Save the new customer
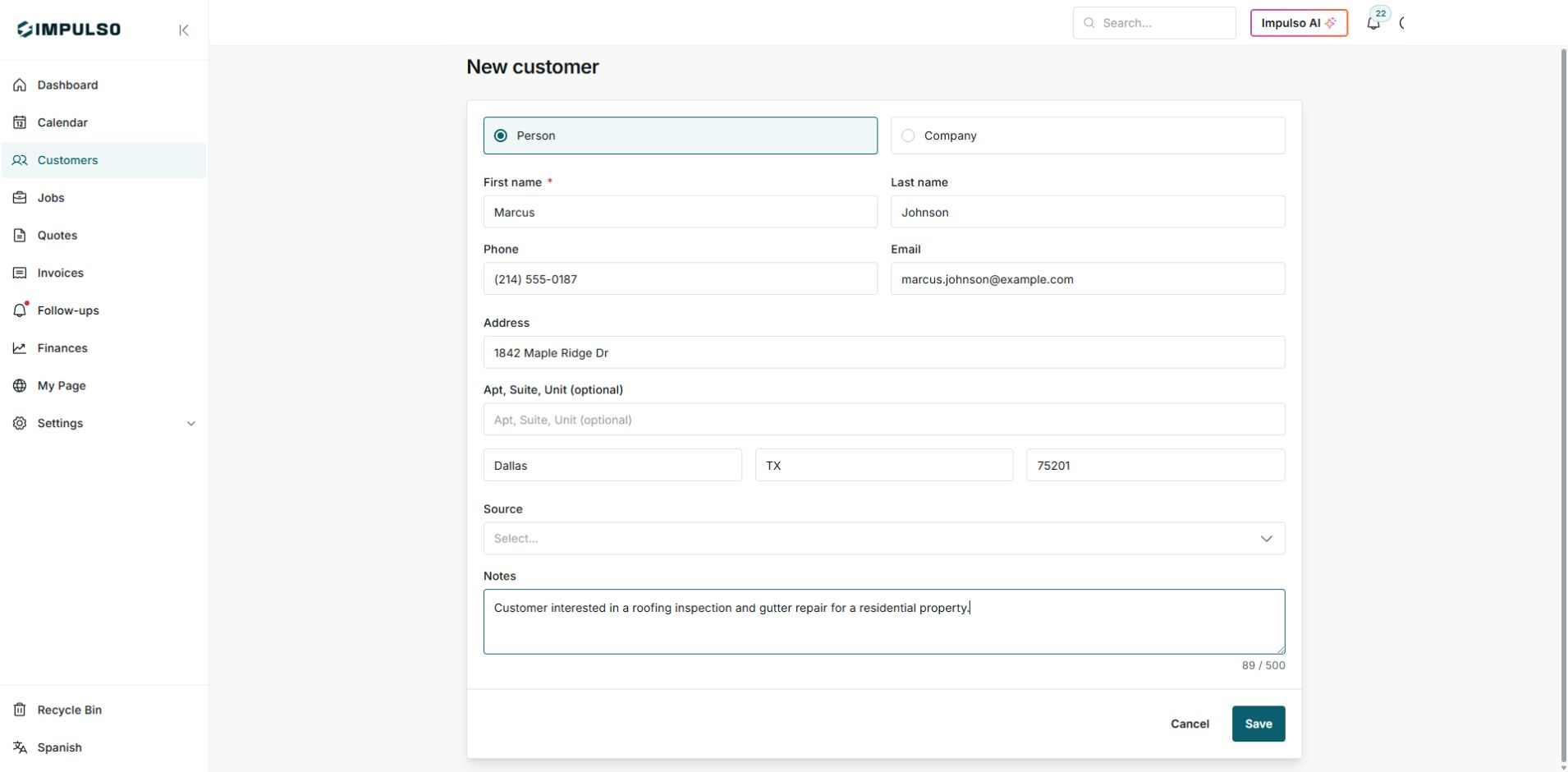Screen dimensions: 1568x772 [1259, 724]
